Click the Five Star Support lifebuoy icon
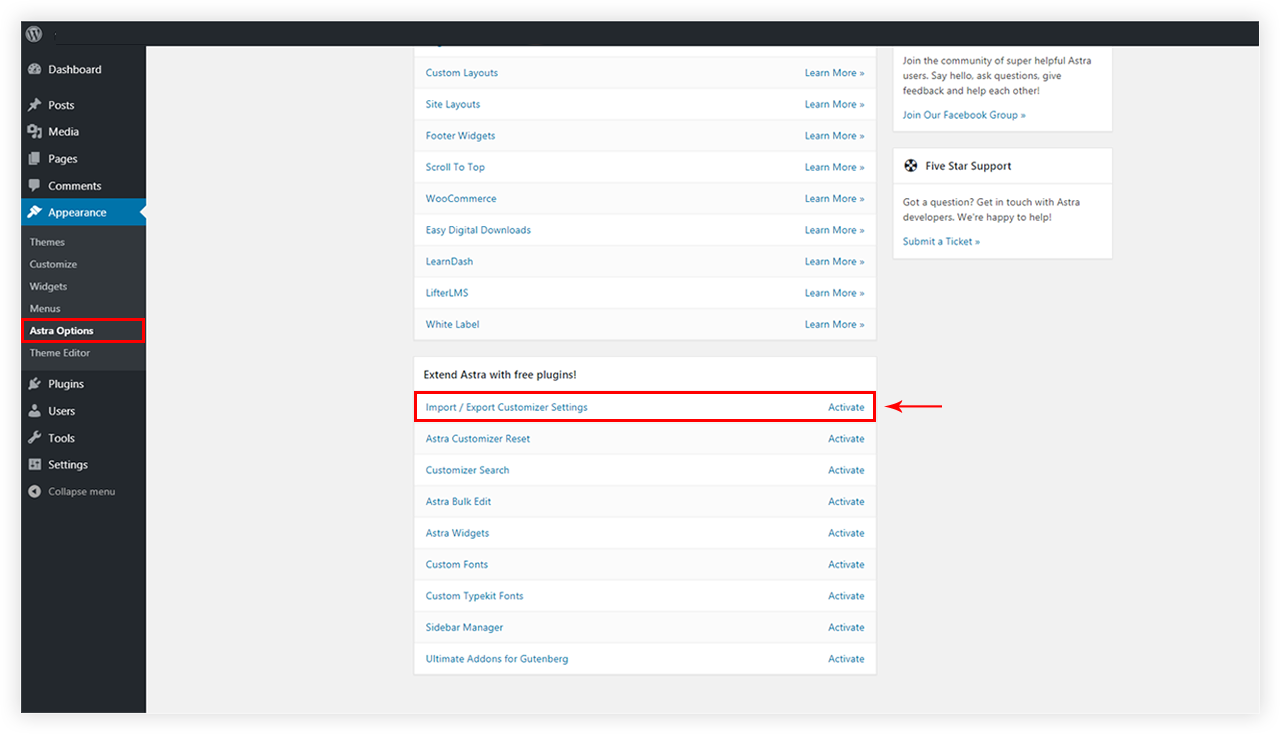Image resolution: width=1280 pixels, height=734 pixels. pyautogui.click(x=910, y=166)
